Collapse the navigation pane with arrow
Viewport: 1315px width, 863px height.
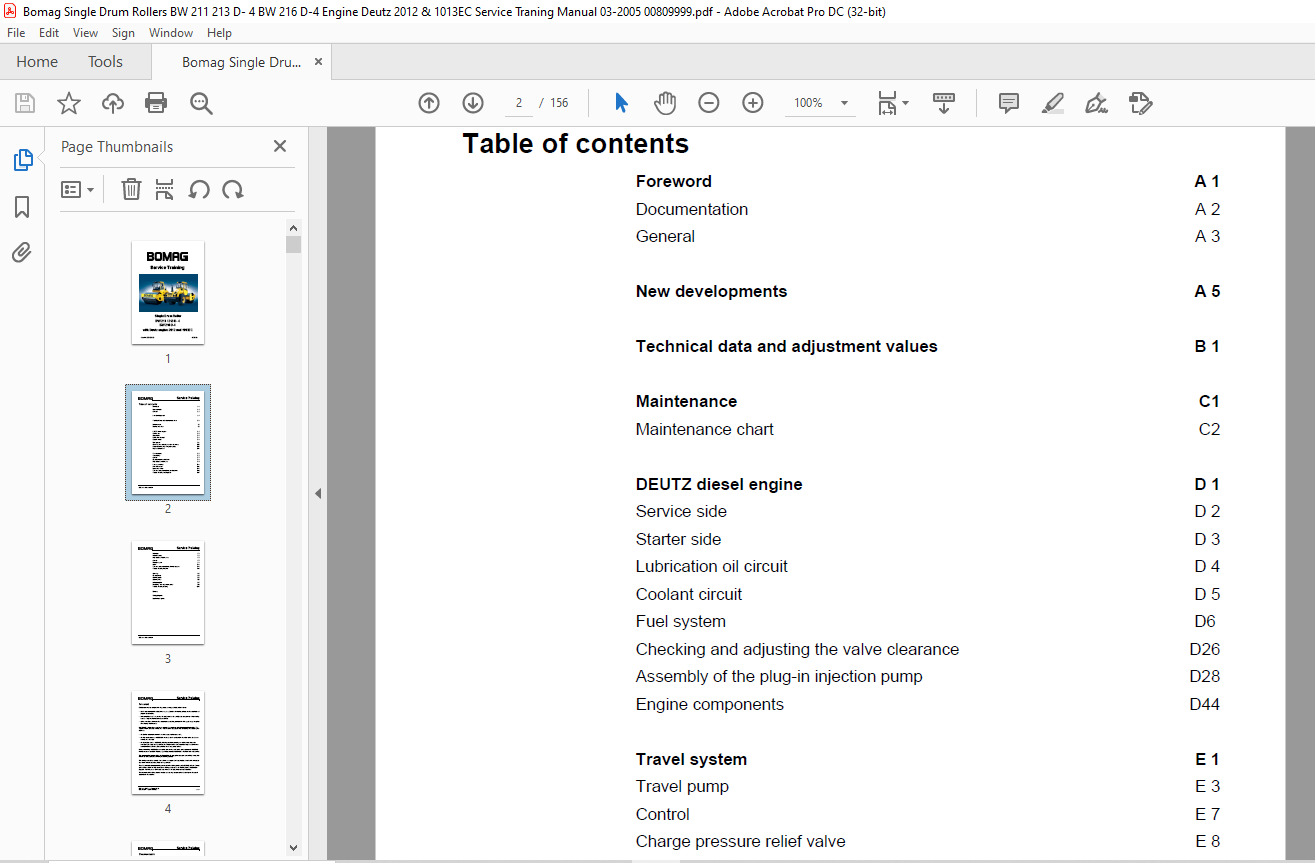(318, 493)
